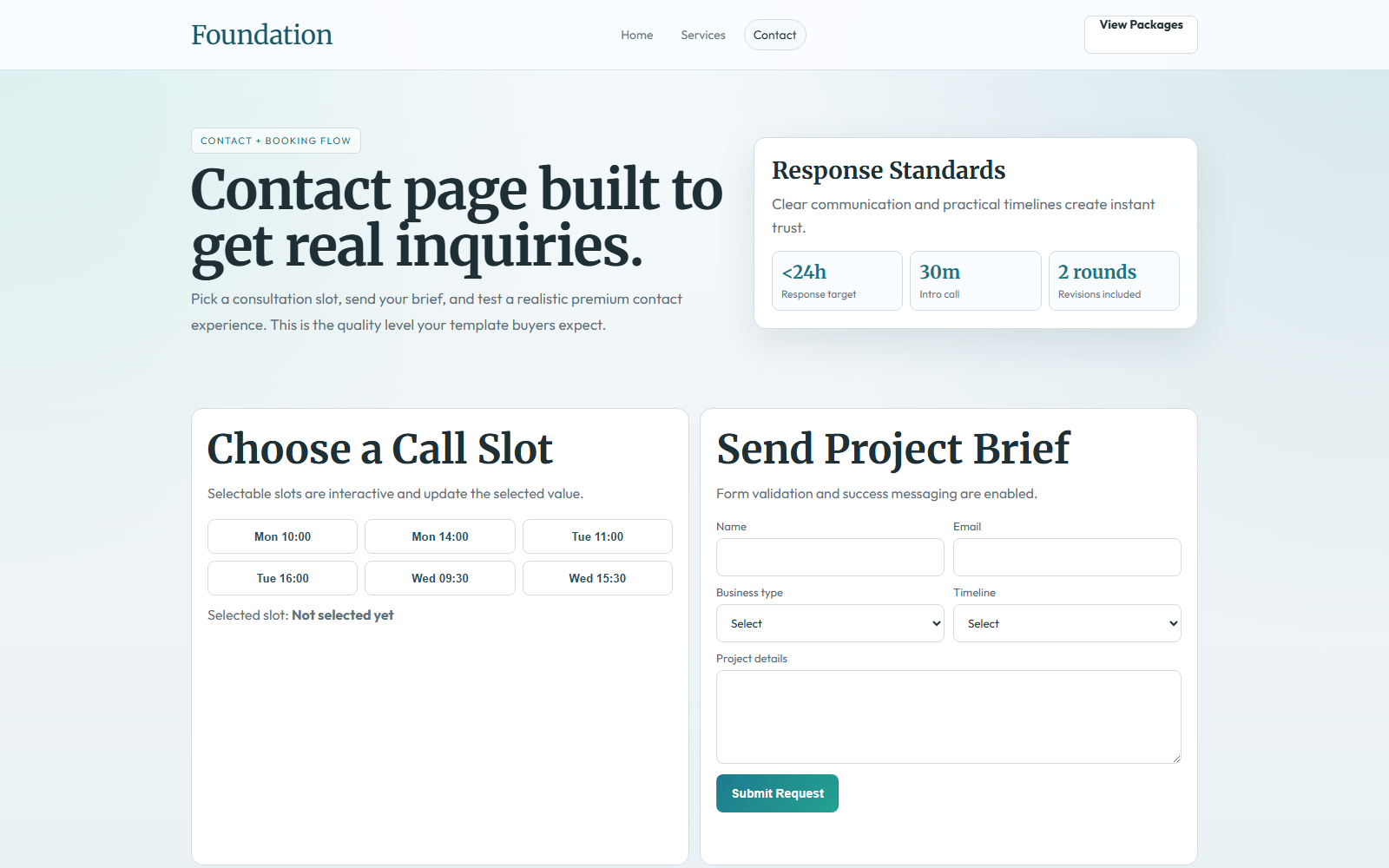Click into the Email input field
This screenshot has width=1389, height=868.
[1067, 557]
